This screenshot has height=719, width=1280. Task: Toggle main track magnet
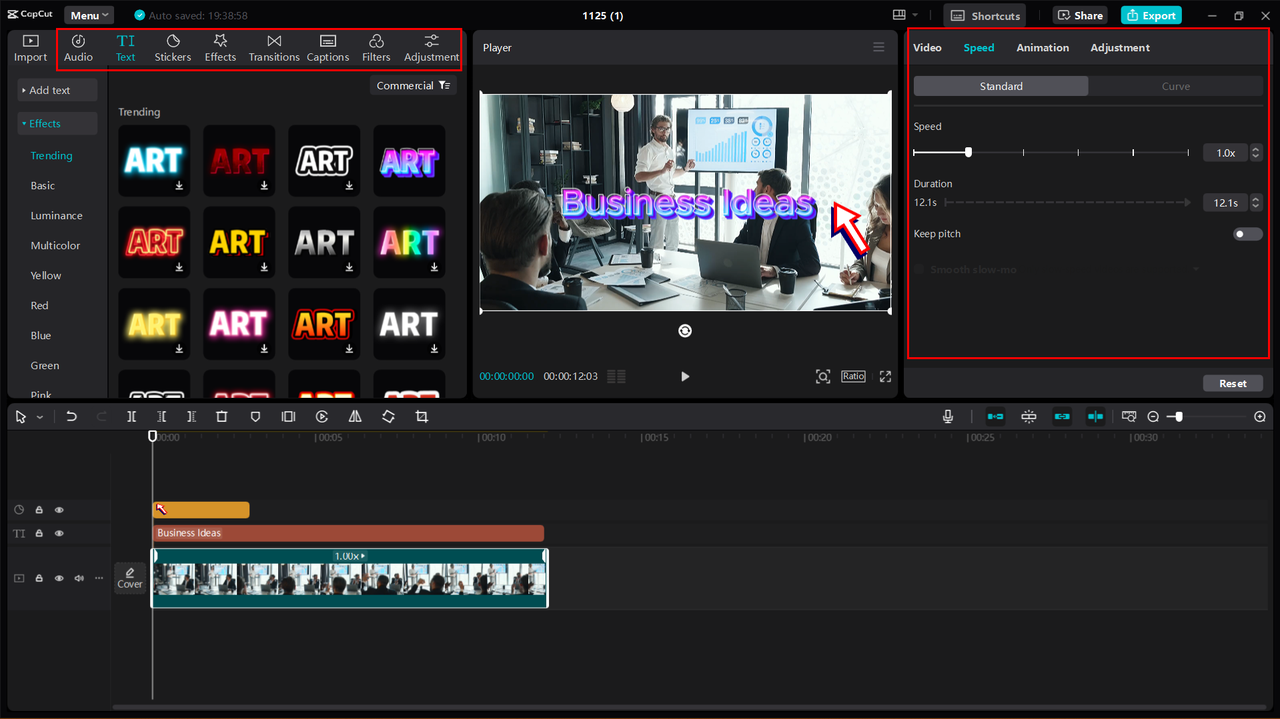pos(995,416)
